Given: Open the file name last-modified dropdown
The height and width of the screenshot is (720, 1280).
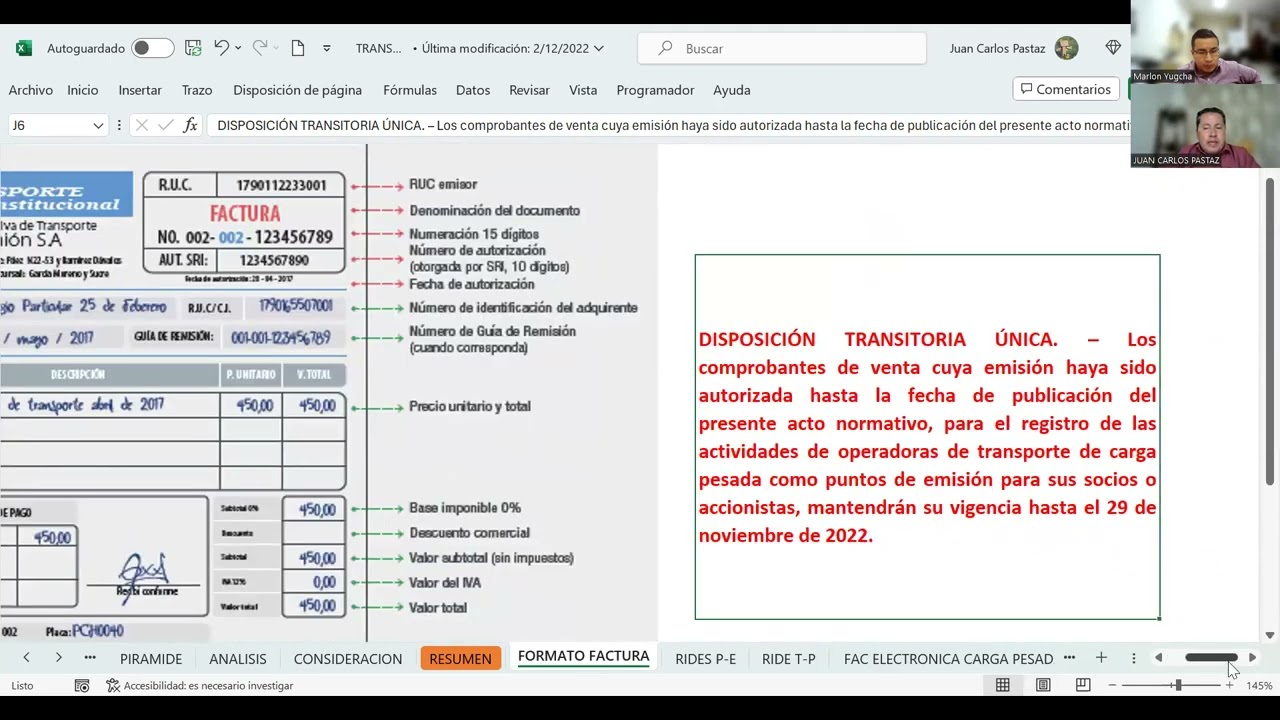Looking at the screenshot, I should coord(599,48).
